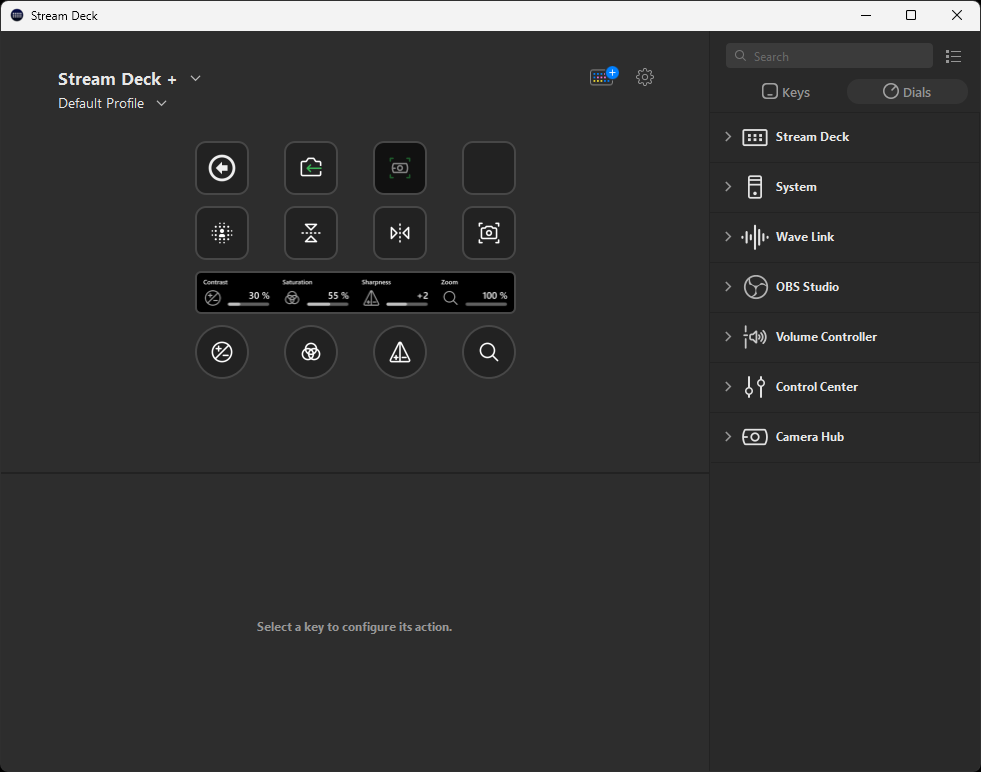Select the green camera frame key

tap(400, 168)
